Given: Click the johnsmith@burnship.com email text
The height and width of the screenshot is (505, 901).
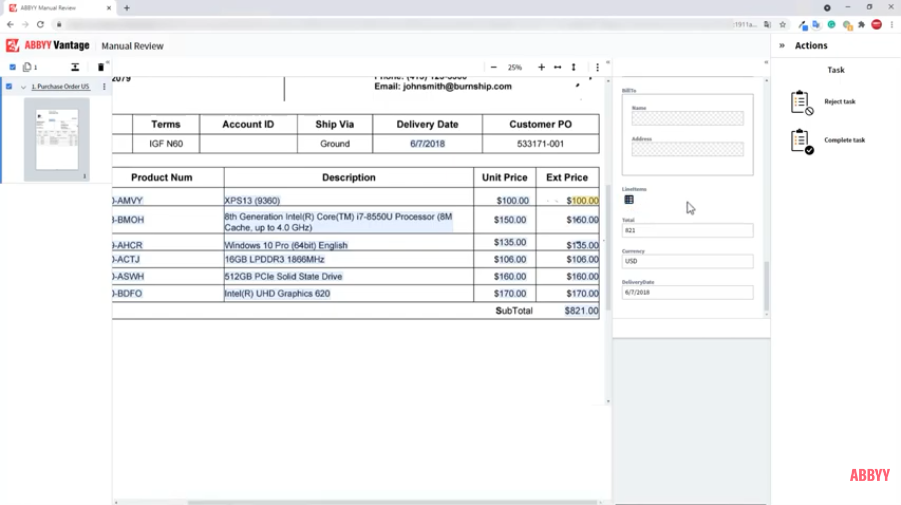Looking at the screenshot, I should [457, 86].
